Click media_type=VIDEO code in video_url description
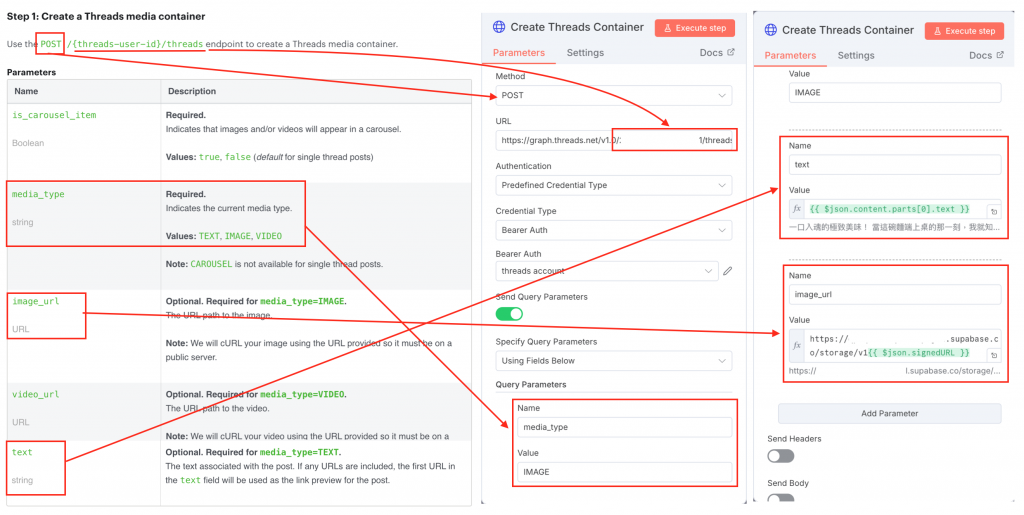 302,394
